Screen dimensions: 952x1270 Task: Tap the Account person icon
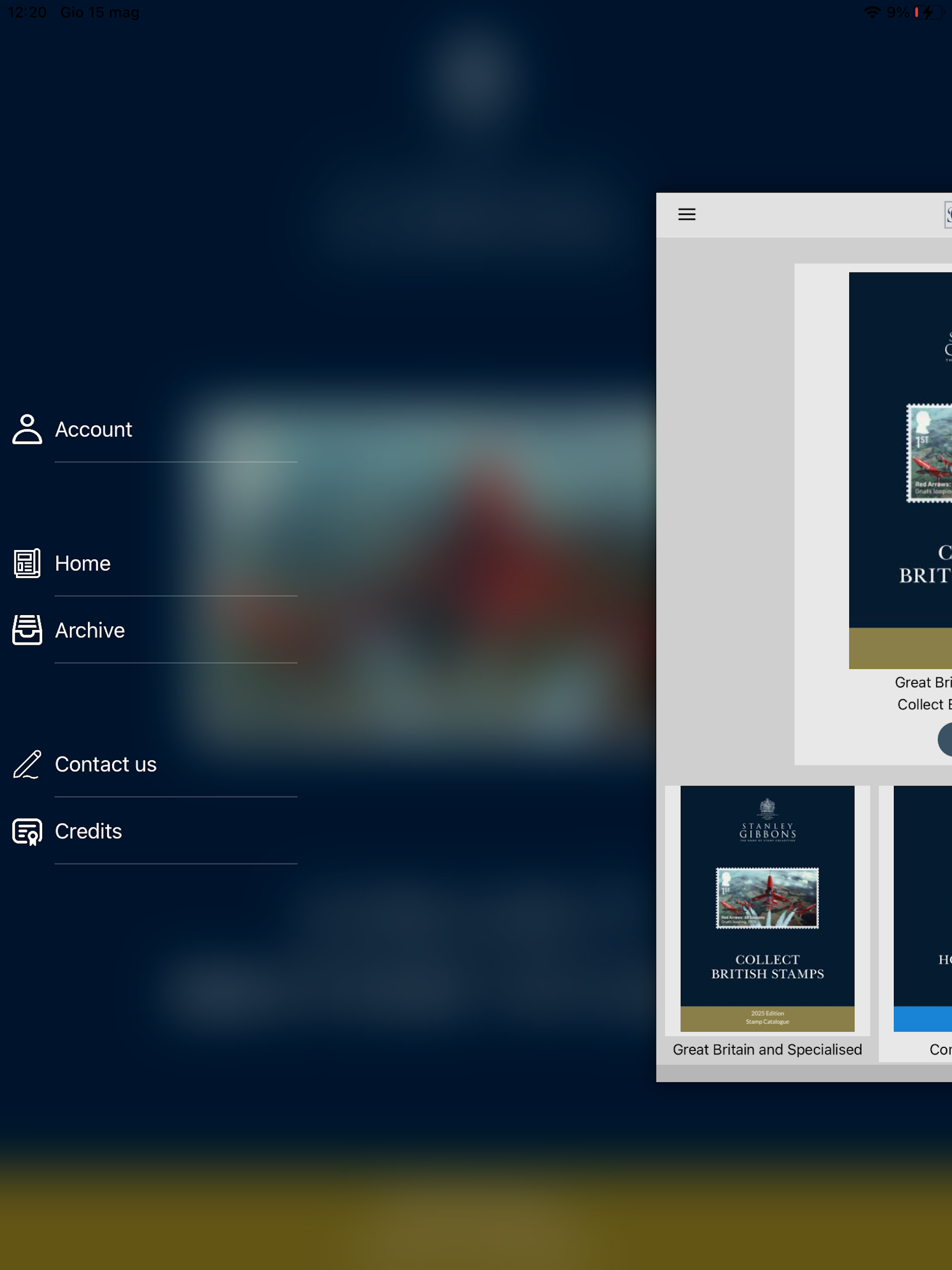point(27,429)
